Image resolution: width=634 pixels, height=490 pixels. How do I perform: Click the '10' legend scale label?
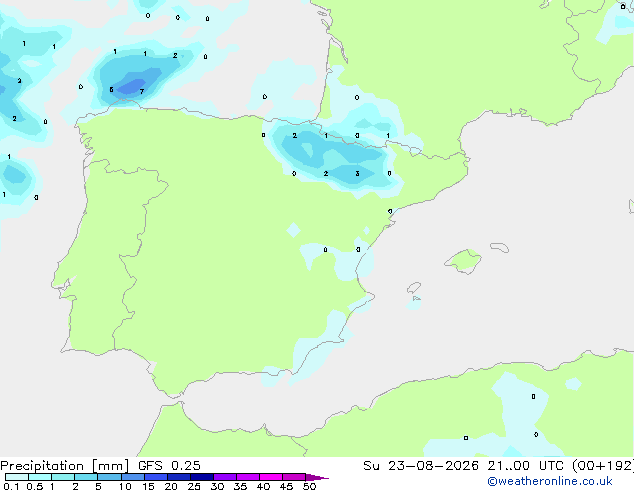point(125,486)
